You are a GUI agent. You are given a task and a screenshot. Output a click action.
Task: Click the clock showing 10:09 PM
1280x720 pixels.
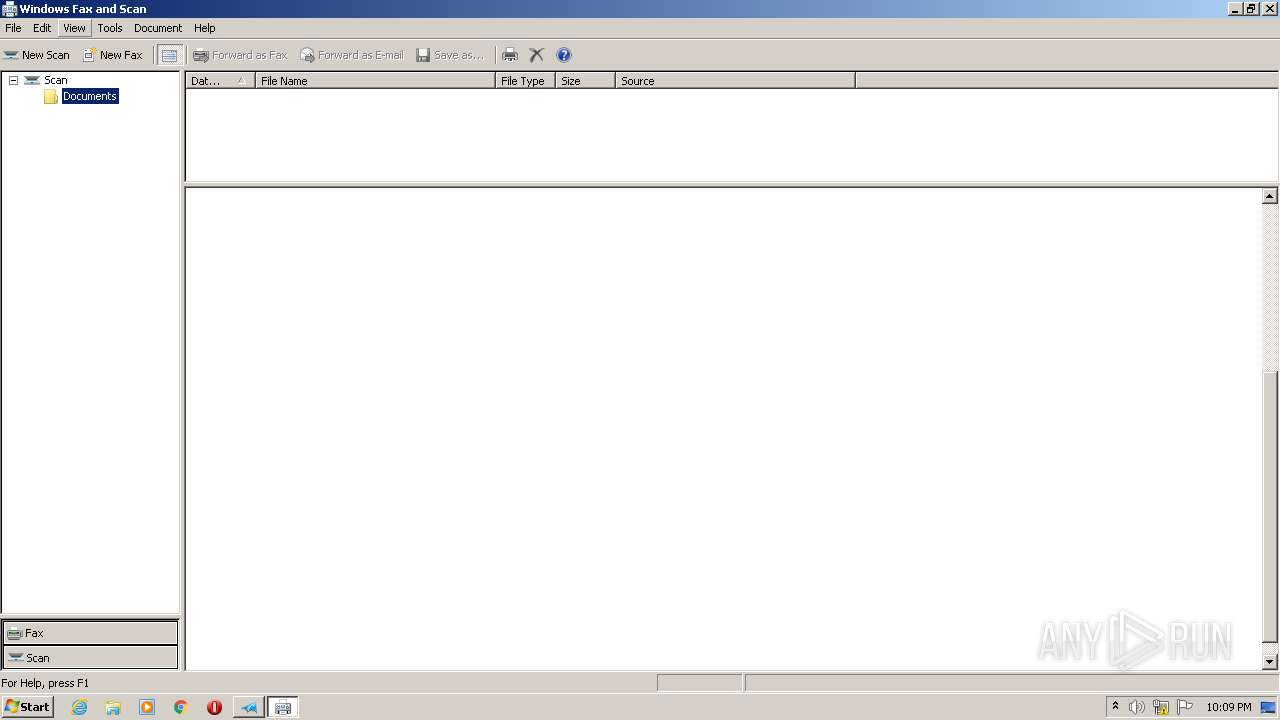[x=1228, y=707]
